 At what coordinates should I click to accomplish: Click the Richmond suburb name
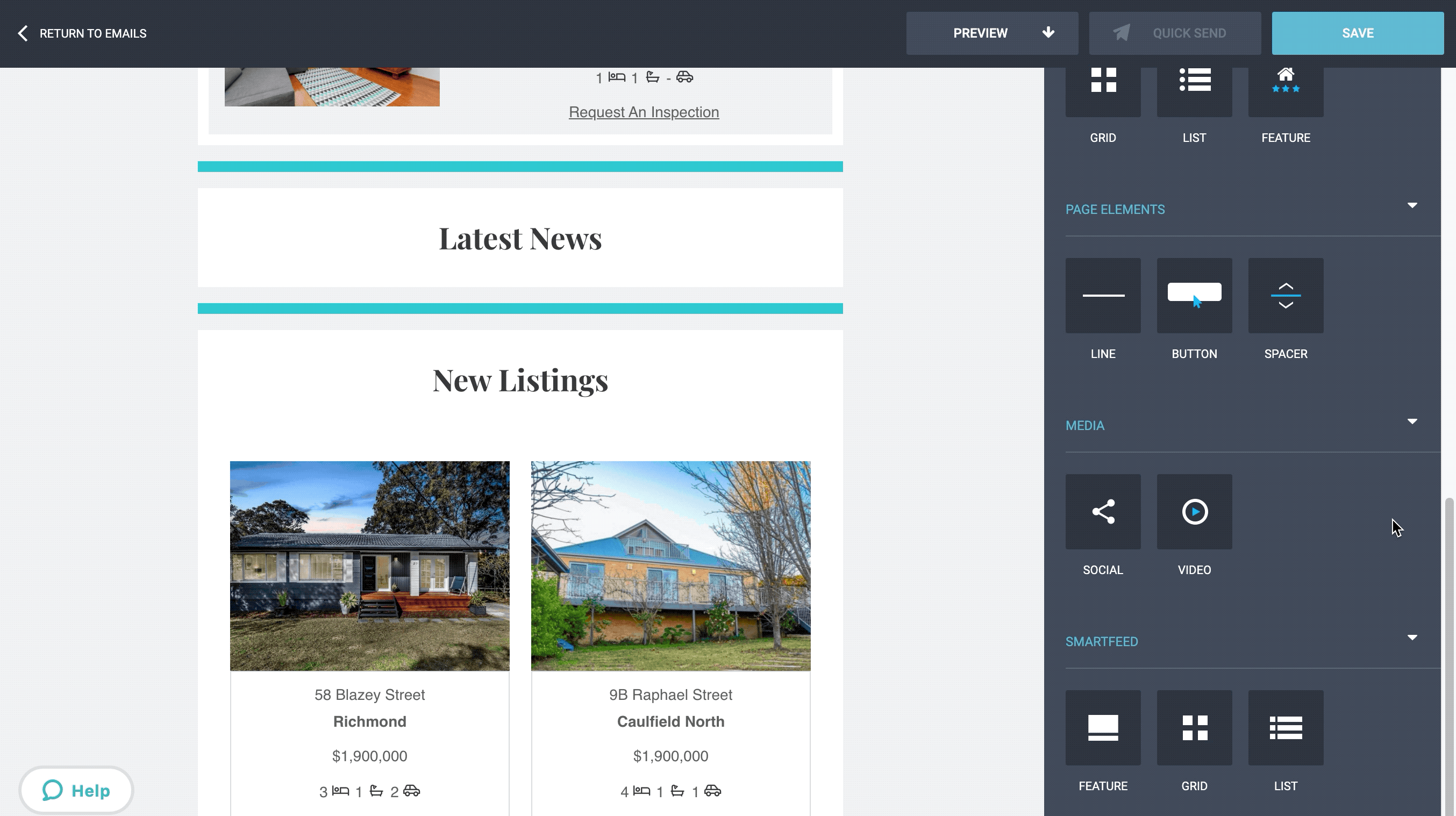point(370,721)
